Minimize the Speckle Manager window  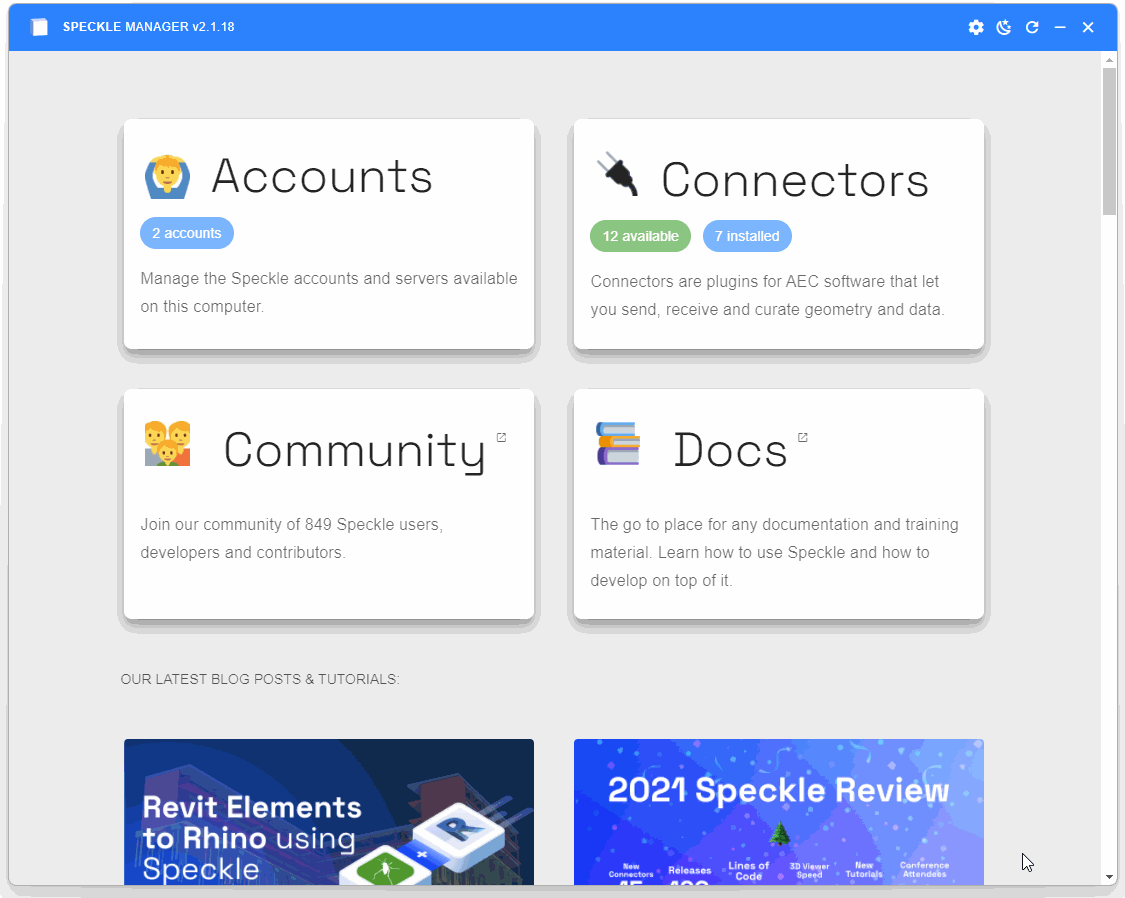(x=1060, y=27)
